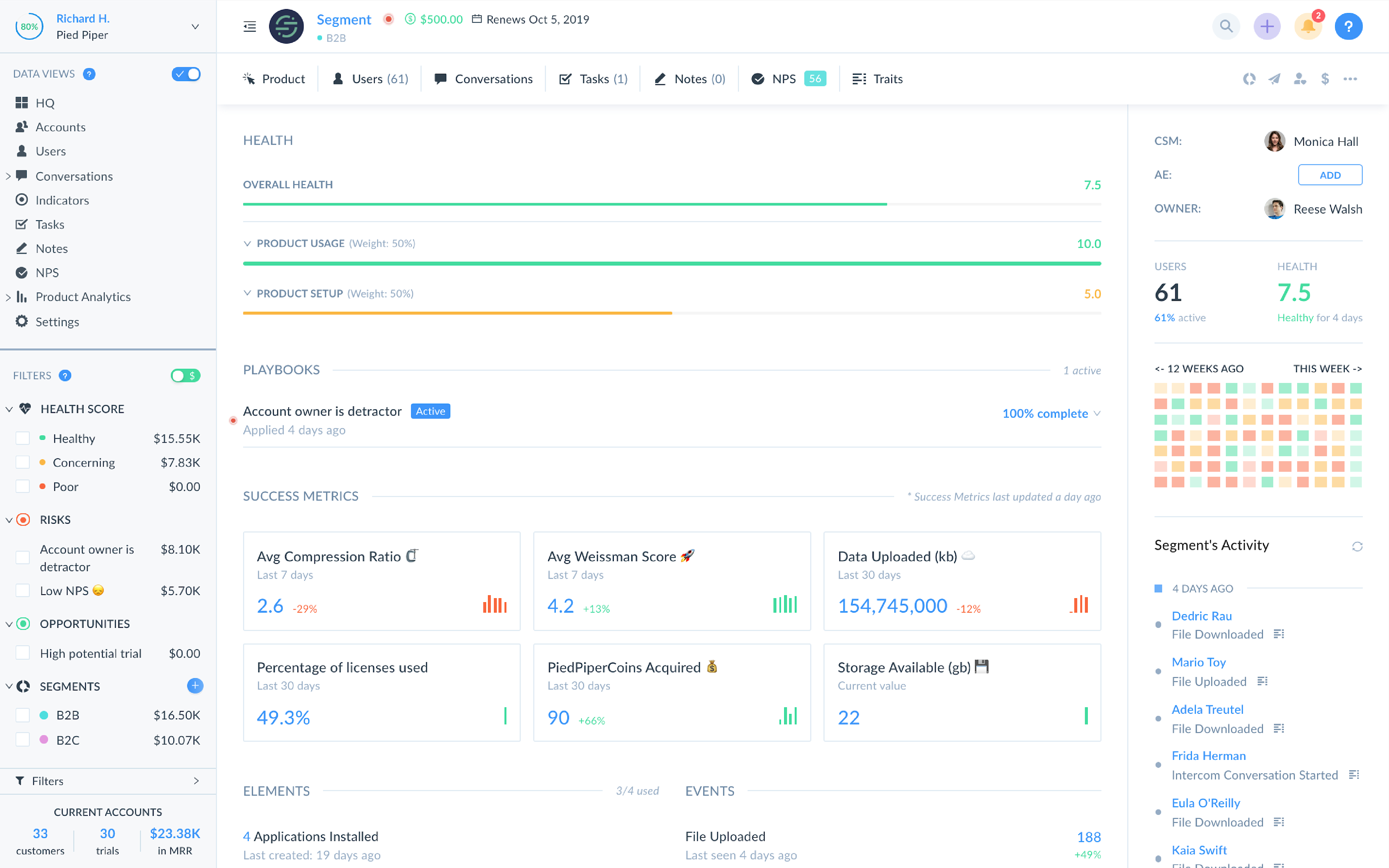
Task: Click the dollar sign toolbar icon
Action: pos(1325,79)
